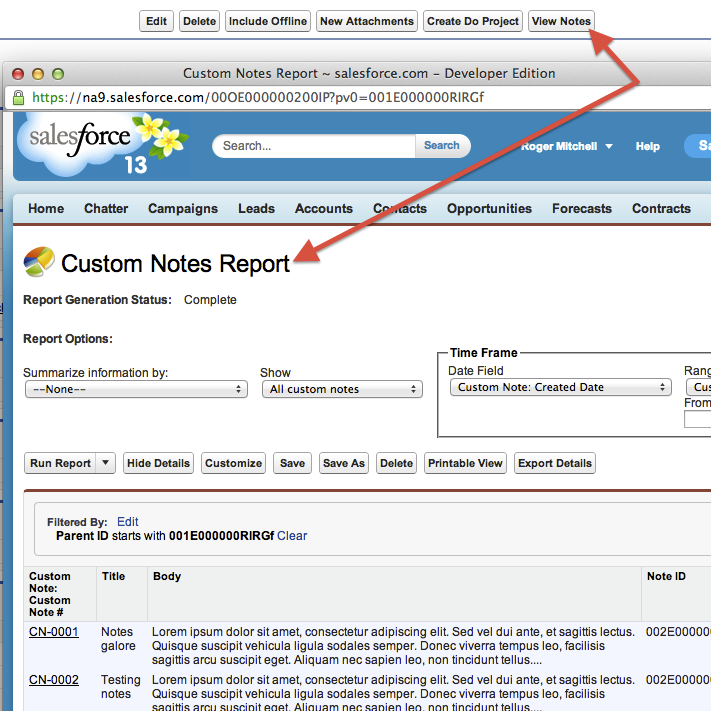This screenshot has width=711, height=711.
Task: Click the Search button in header
Action: coord(442,146)
